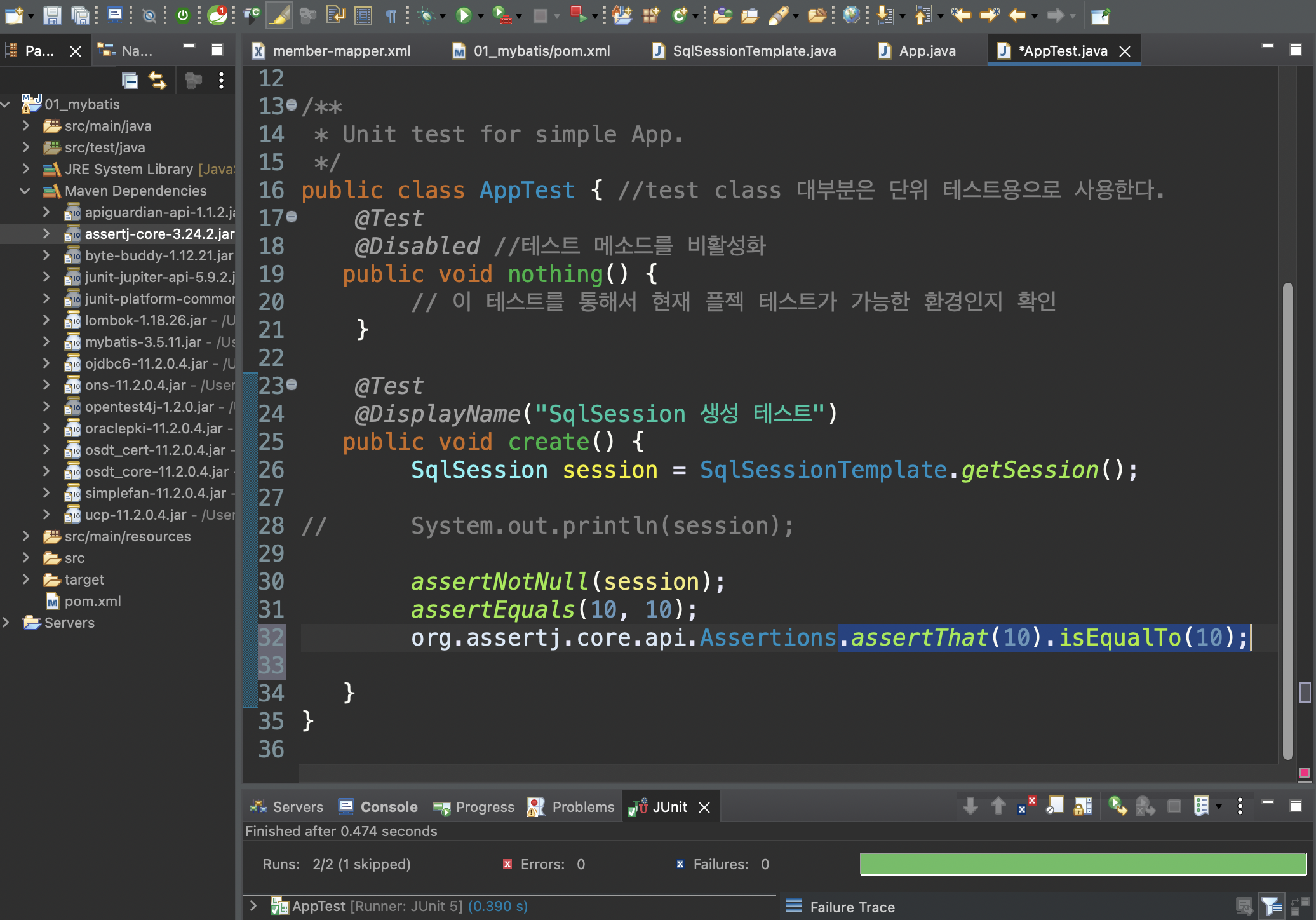Click Collapse All icon in Package Explorer
This screenshot has width=1316, height=920.
pyautogui.click(x=130, y=80)
